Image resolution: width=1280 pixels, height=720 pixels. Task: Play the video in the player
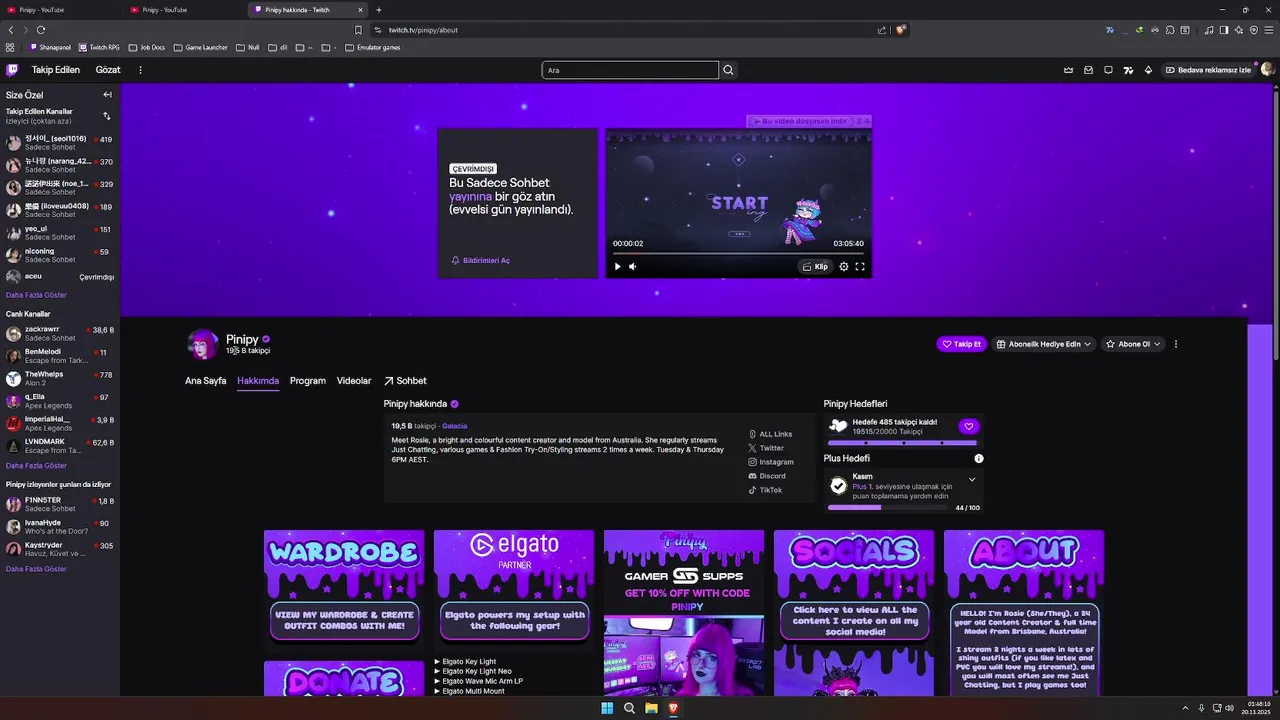pos(617,266)
